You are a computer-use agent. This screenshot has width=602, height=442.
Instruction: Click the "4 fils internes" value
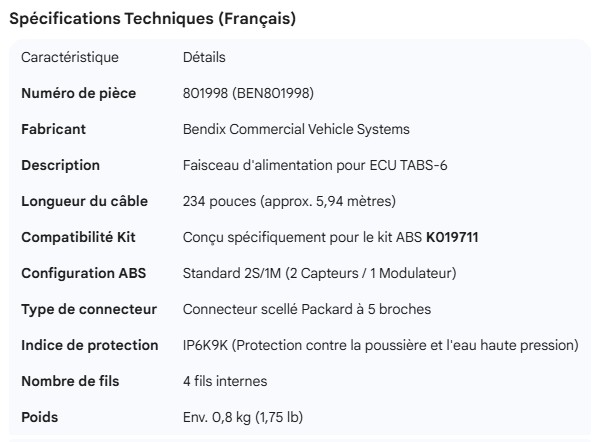click(x=225, y=381)
